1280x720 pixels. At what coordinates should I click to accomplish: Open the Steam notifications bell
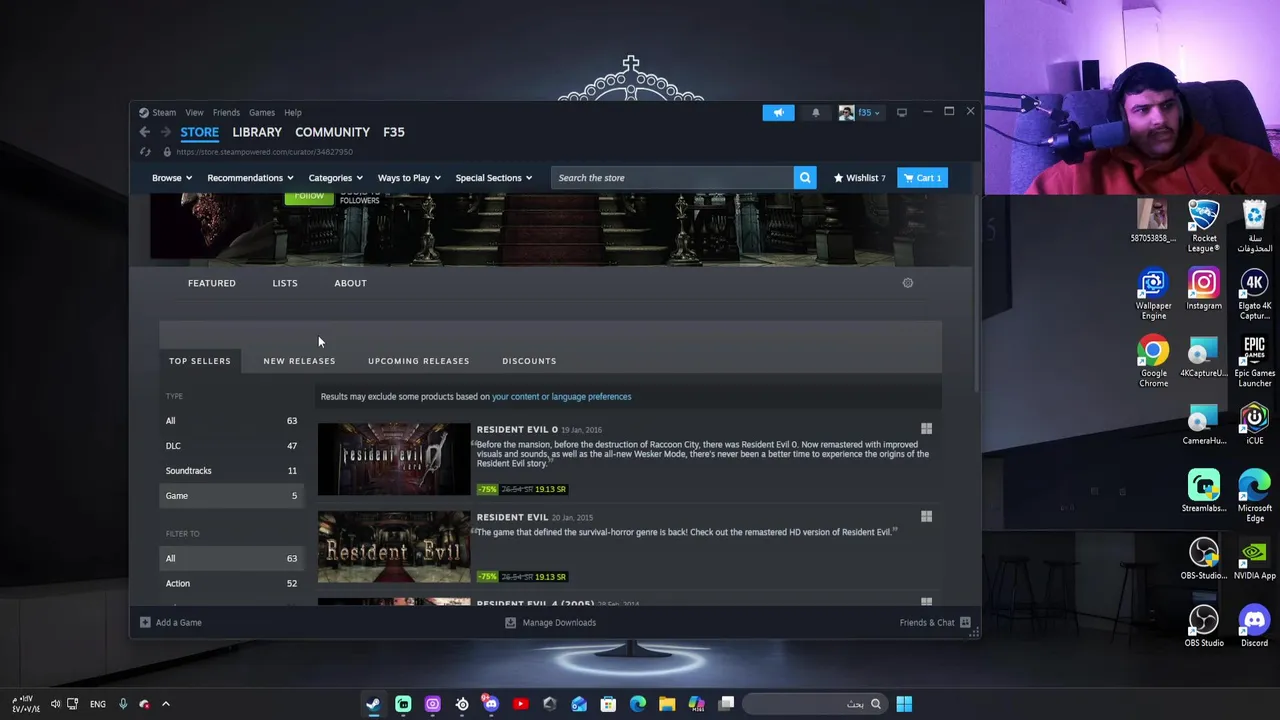pyautogui.click(x=815, y=113)
